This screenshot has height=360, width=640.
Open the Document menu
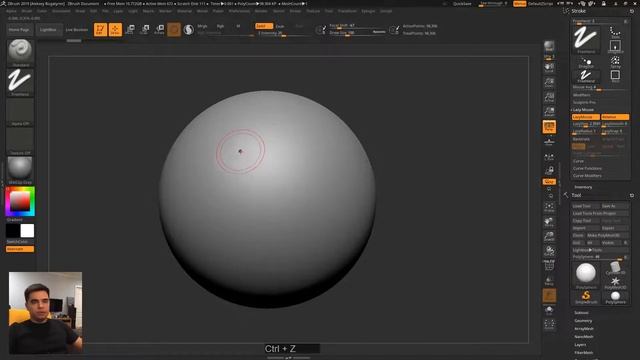point(61,11)
